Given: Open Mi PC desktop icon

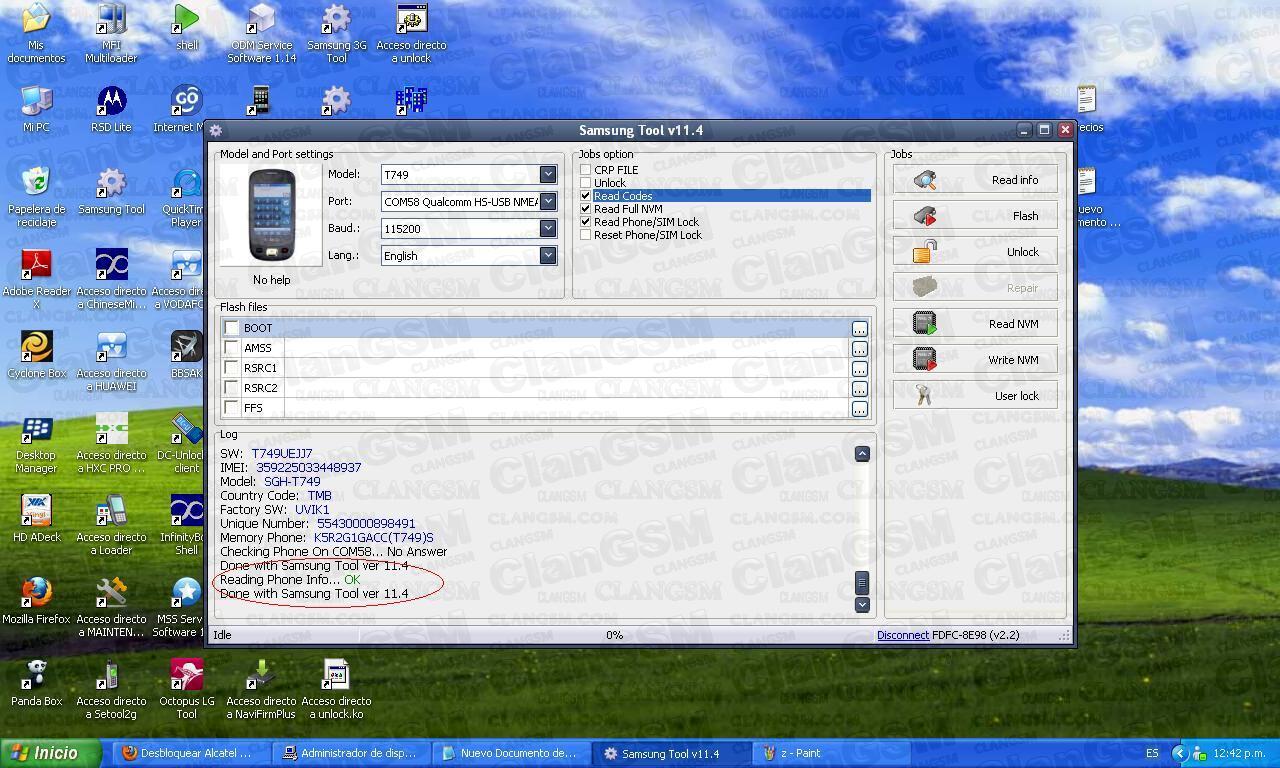Looking at the screenshot, I should pyautogui.click(x=36, y=109).
